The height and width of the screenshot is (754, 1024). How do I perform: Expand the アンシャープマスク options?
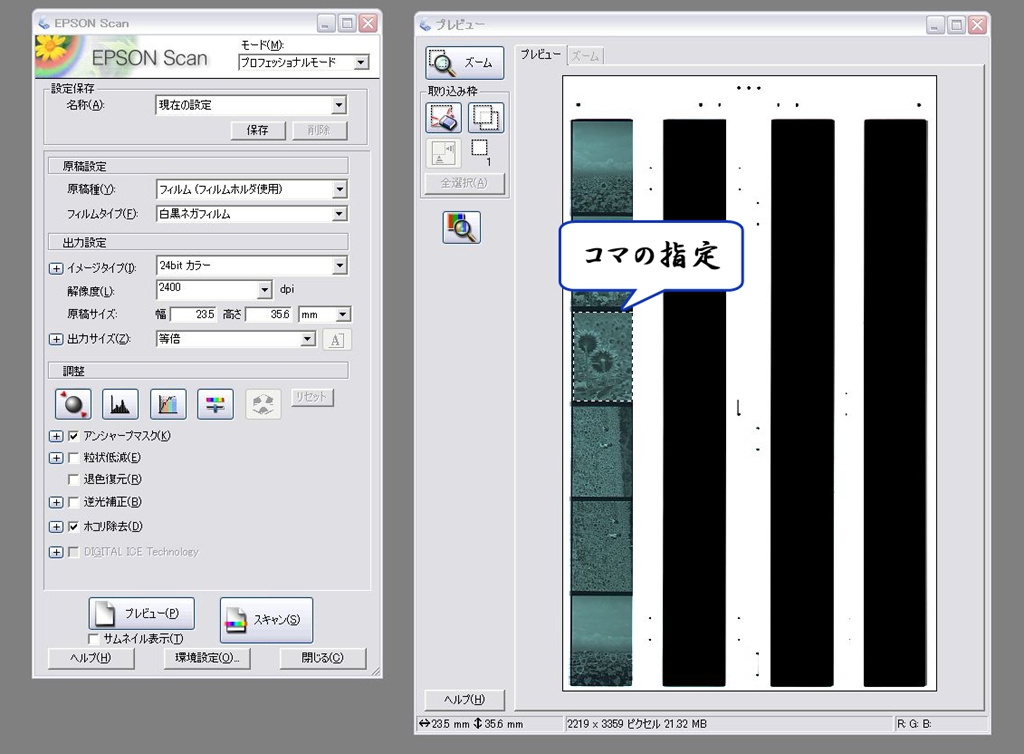[56, 436]
